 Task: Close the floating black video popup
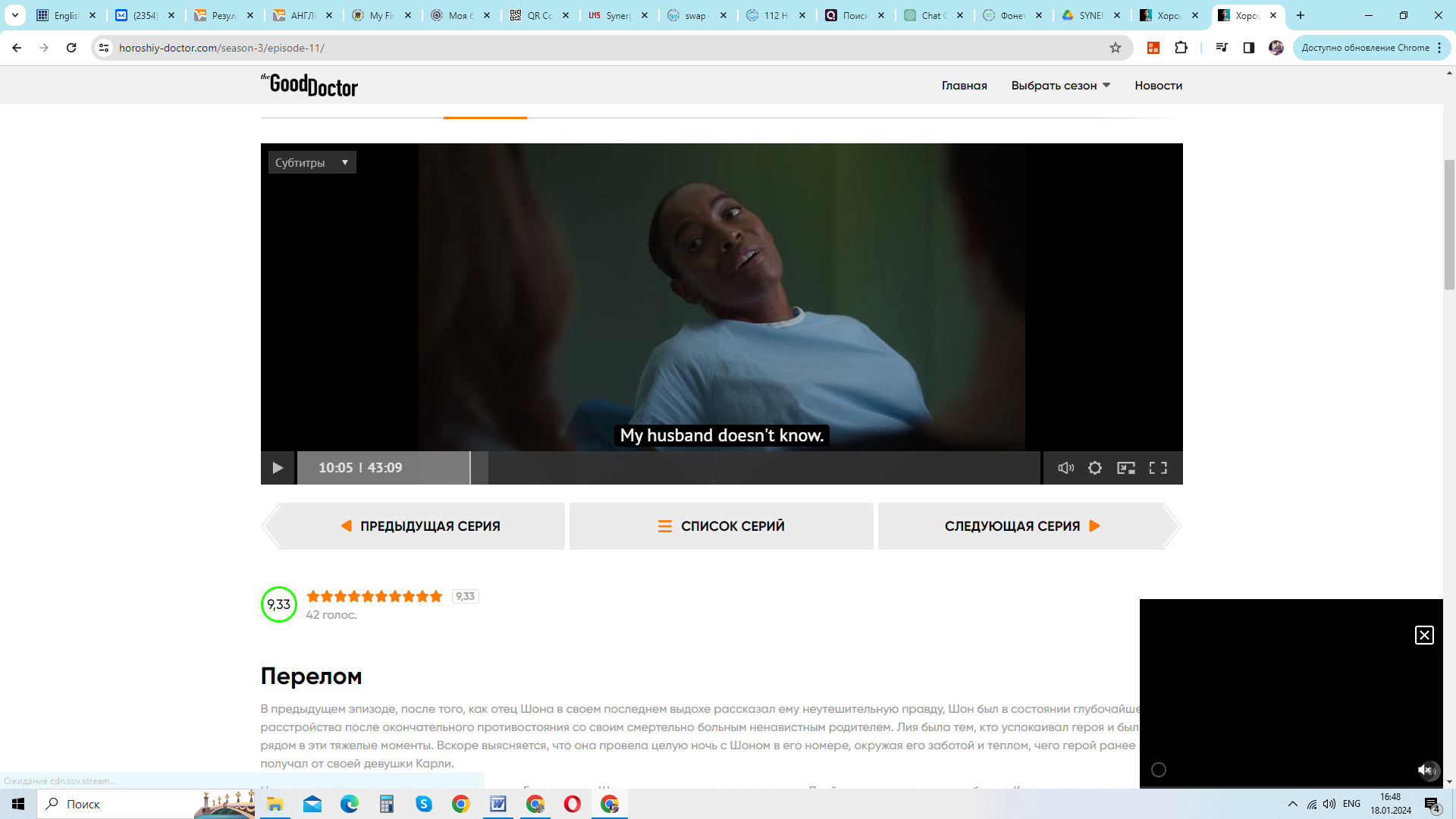coord(1424,635)
